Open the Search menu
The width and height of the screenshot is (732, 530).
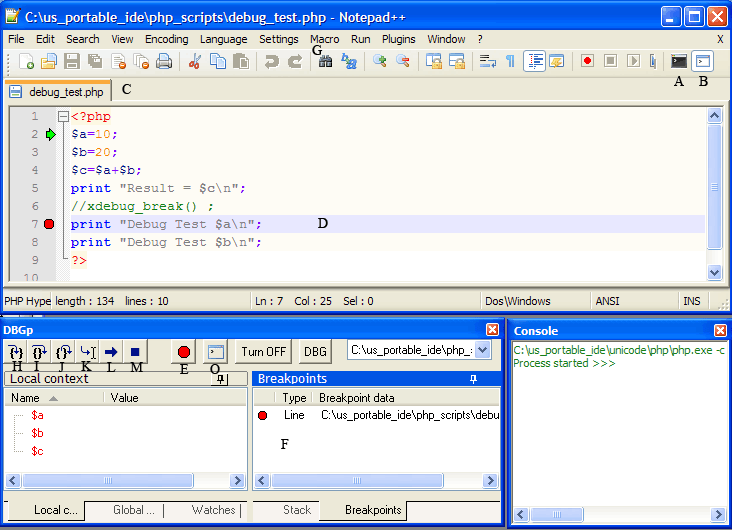[83, 39]
